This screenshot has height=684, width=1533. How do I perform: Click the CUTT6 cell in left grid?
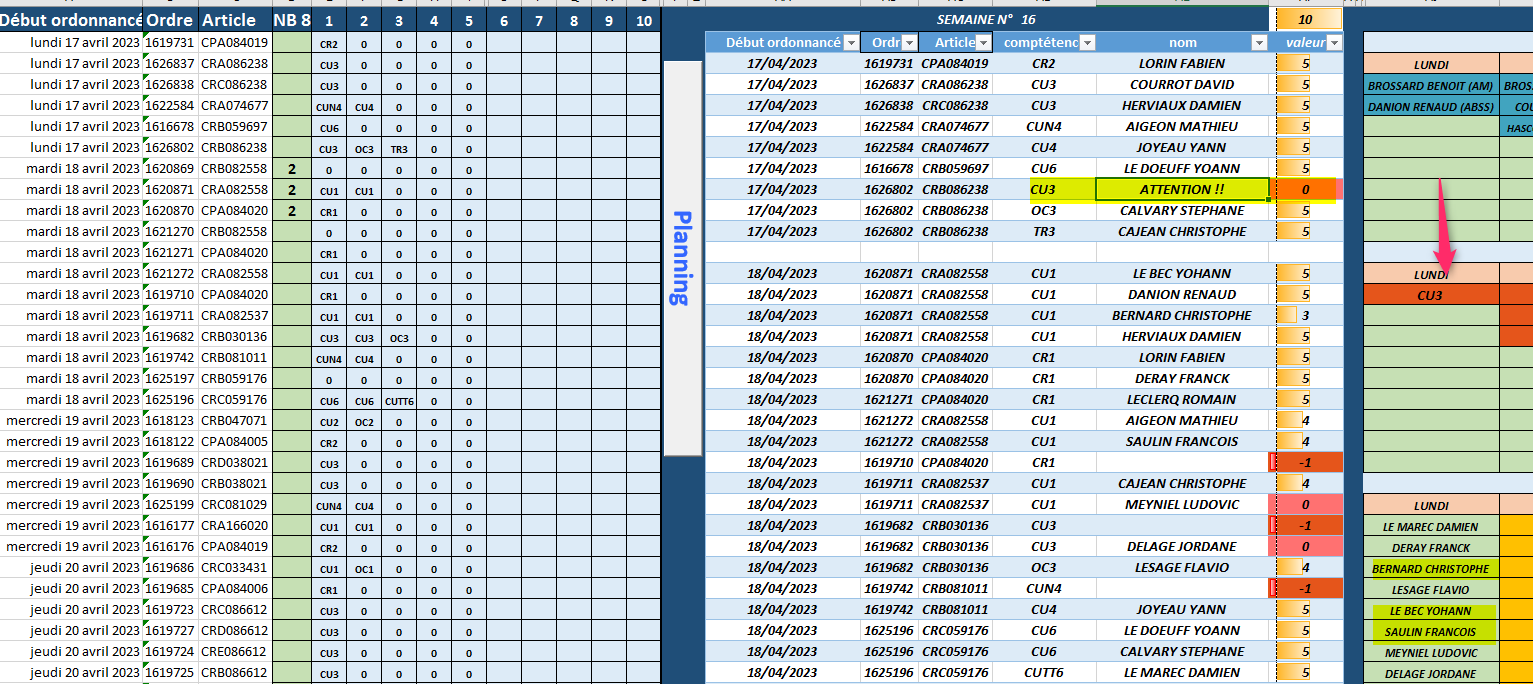pos(399,400)
